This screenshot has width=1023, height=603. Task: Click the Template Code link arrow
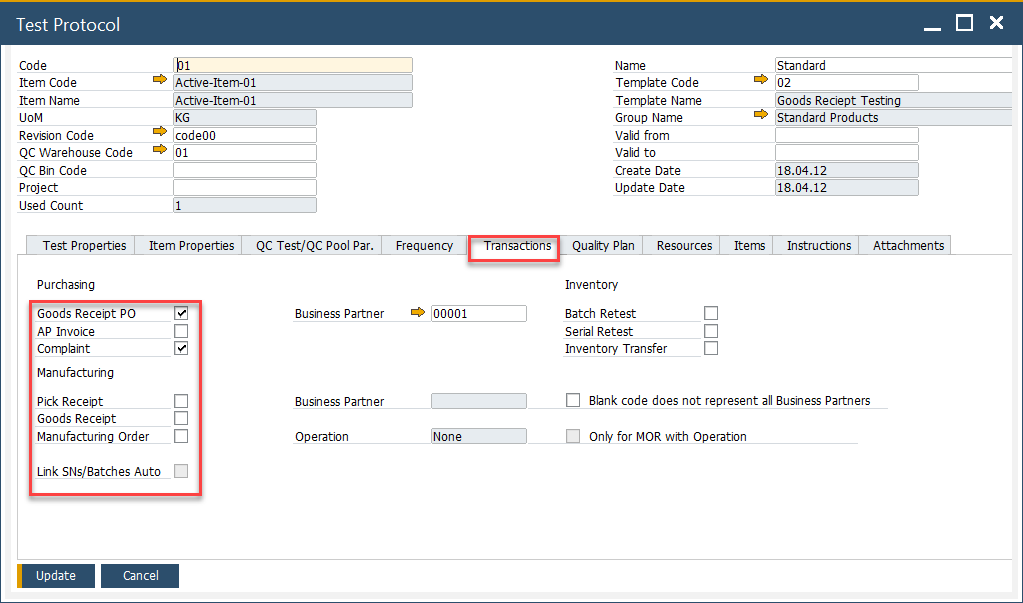[x=762, y=82]
